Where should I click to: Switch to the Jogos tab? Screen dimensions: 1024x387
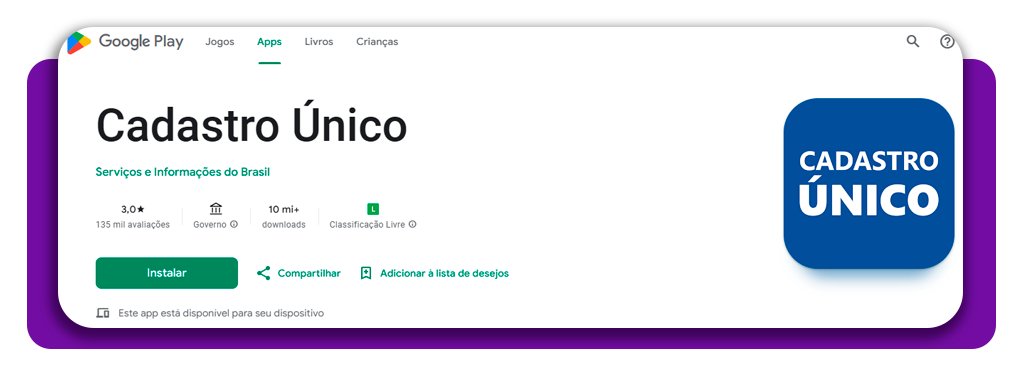pos(219,42)
